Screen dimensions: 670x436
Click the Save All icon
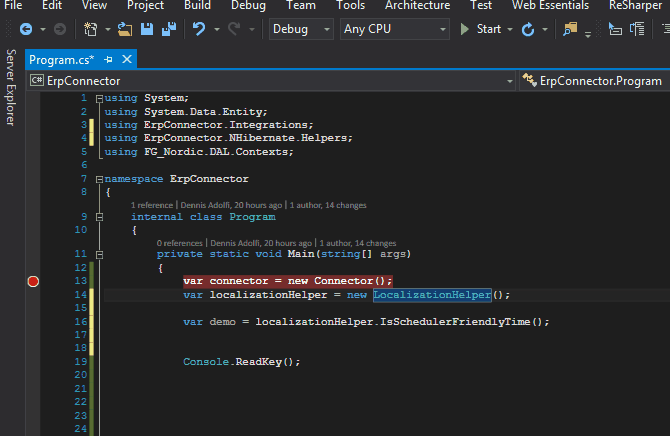[169, 29]
